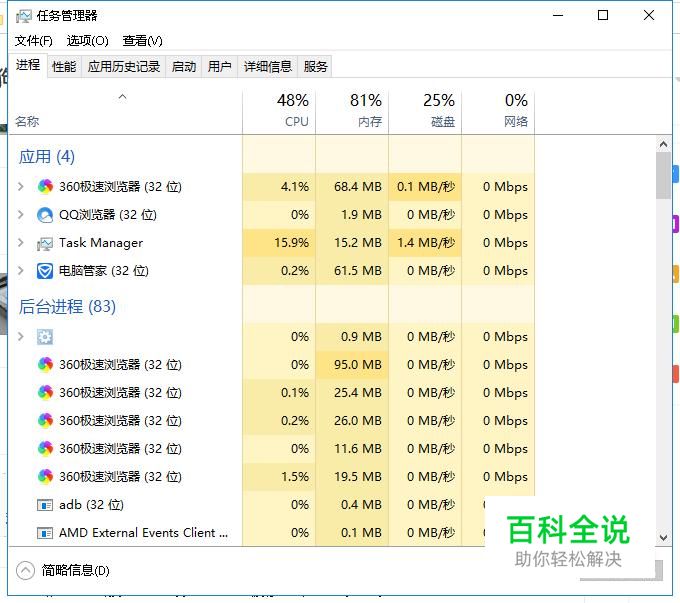The height and width of the screenshot is (603, 680).
Task: Click the 电脑管家 shield icon
Action: (45, 271)
